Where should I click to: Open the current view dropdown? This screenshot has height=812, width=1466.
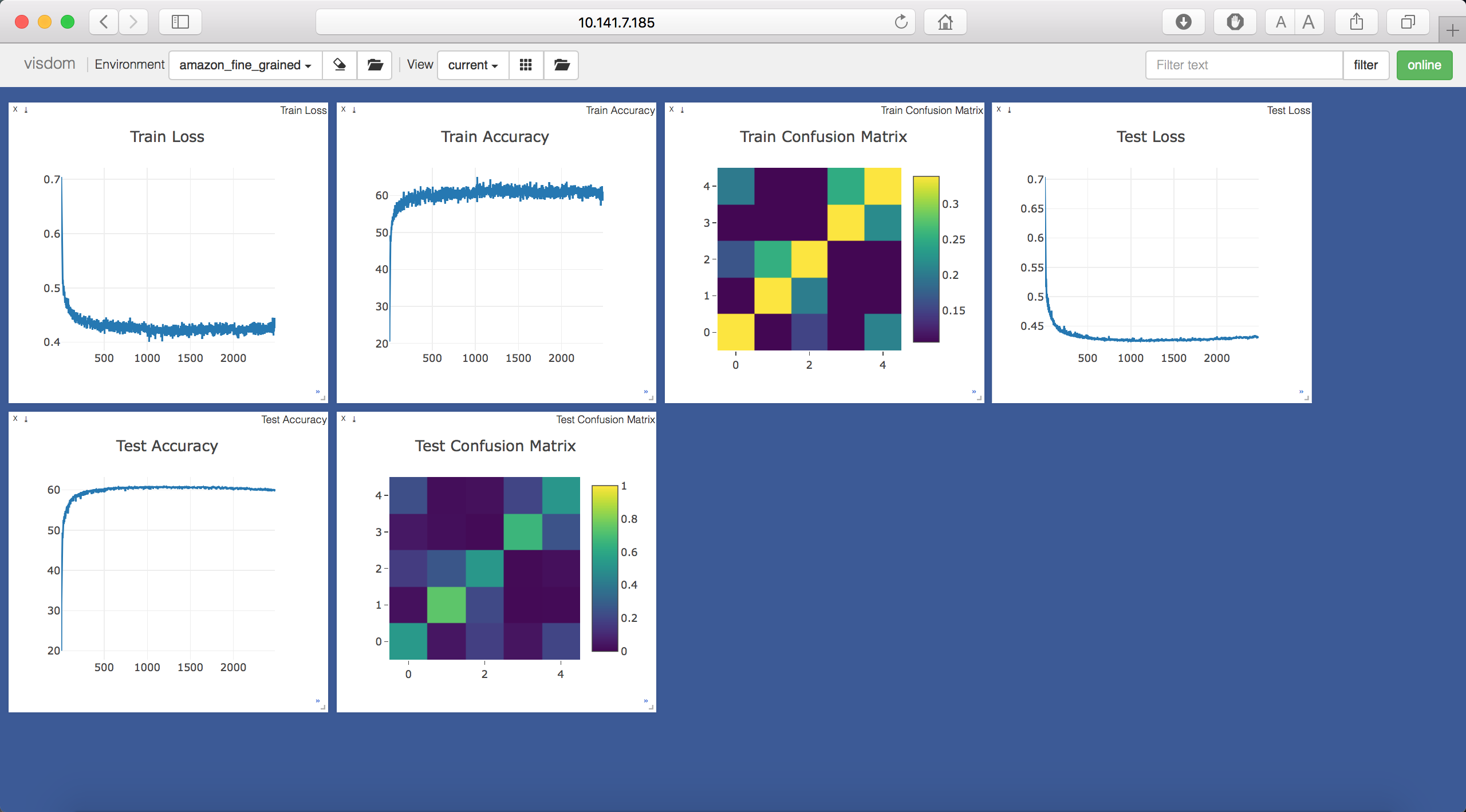pos(472,65)
